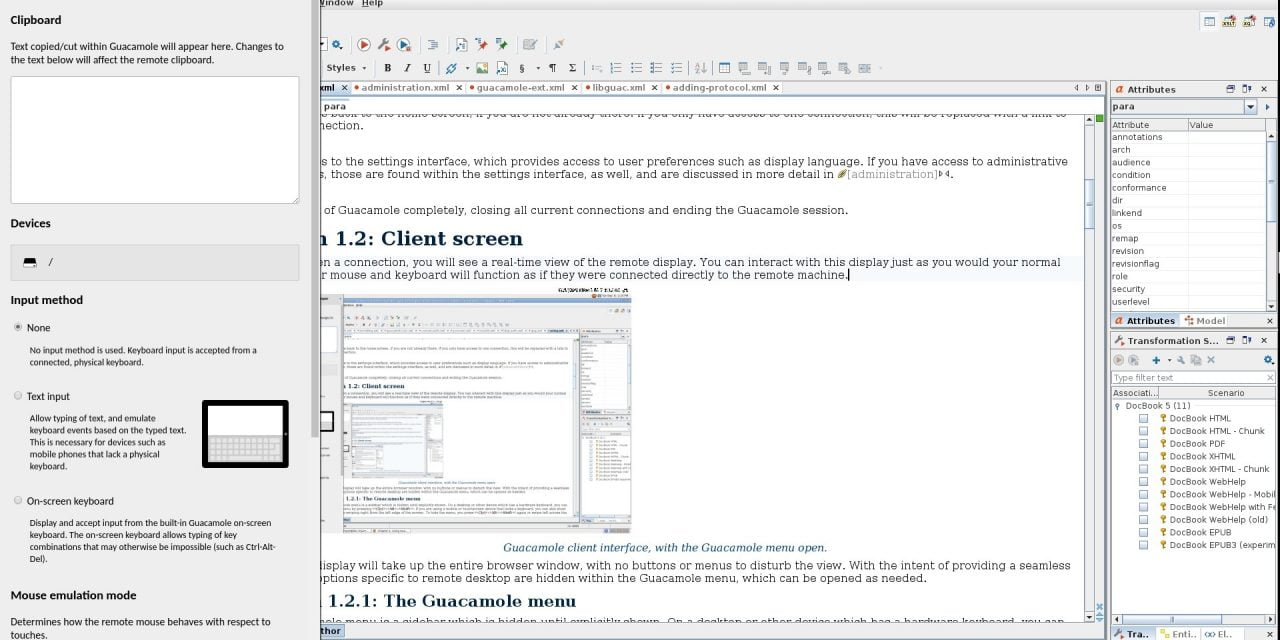
Task: Click the italic formatting icon
Action: tap(407, 68)
